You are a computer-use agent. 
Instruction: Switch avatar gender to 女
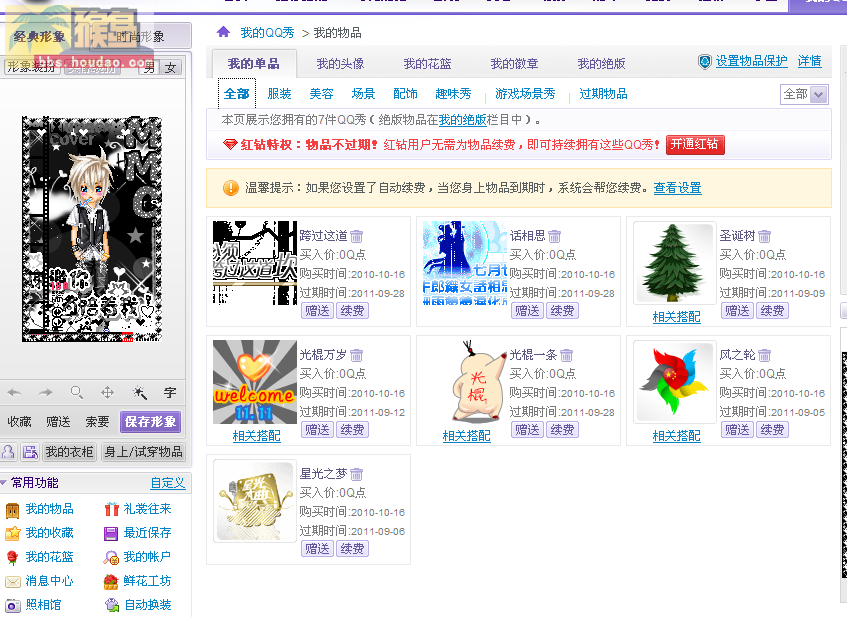tap(171, 68)
